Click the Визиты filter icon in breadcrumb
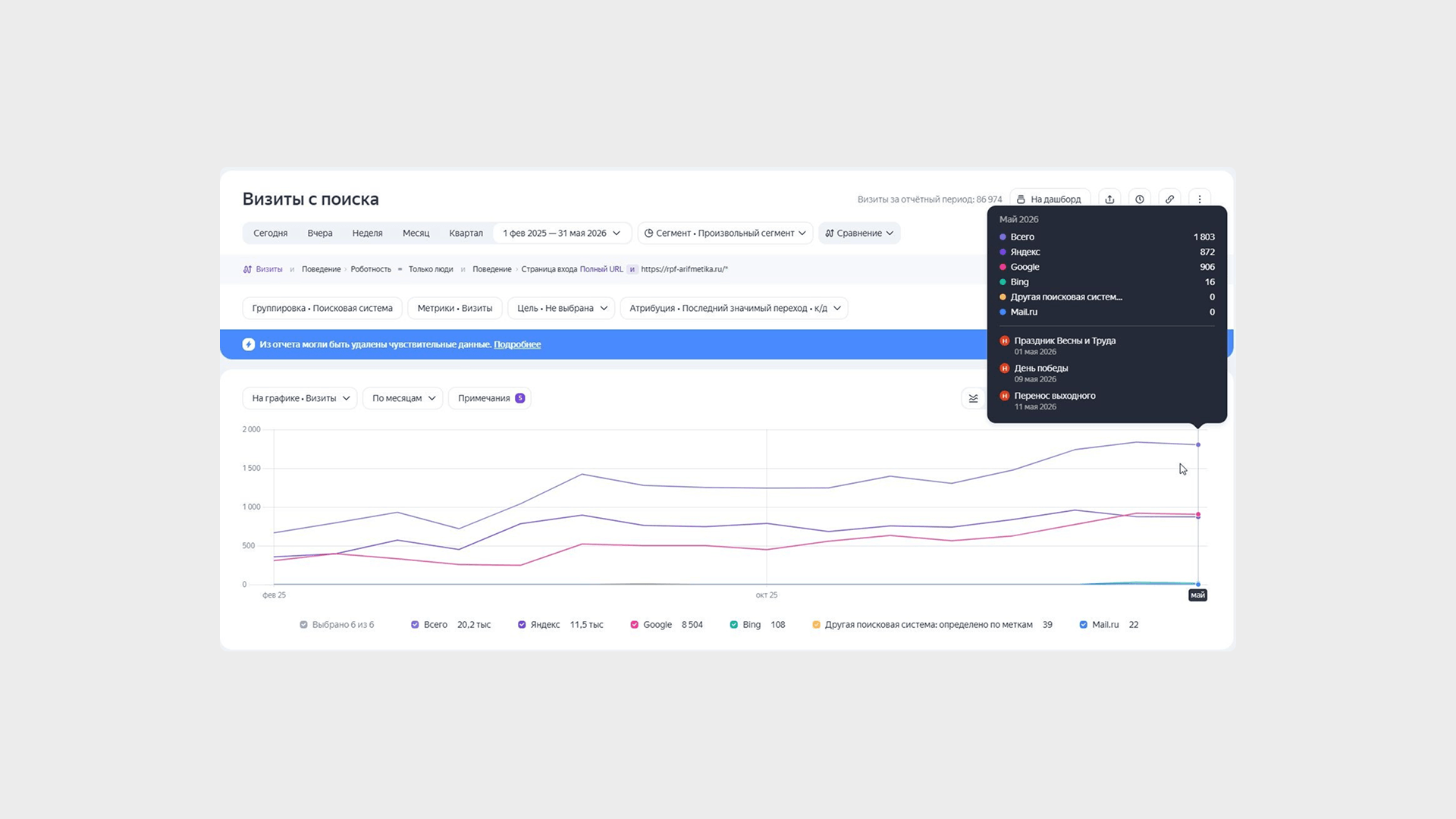The width and height of the screenshot is (1456, 819). [247, 269]
